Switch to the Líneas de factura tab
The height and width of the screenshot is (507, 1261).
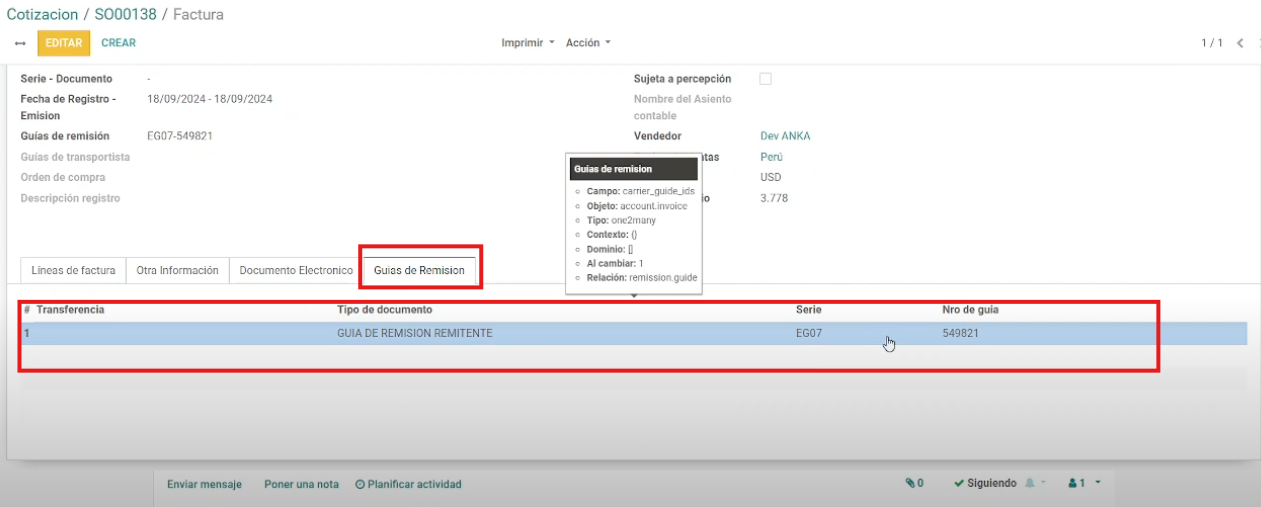tap(73, 271)
